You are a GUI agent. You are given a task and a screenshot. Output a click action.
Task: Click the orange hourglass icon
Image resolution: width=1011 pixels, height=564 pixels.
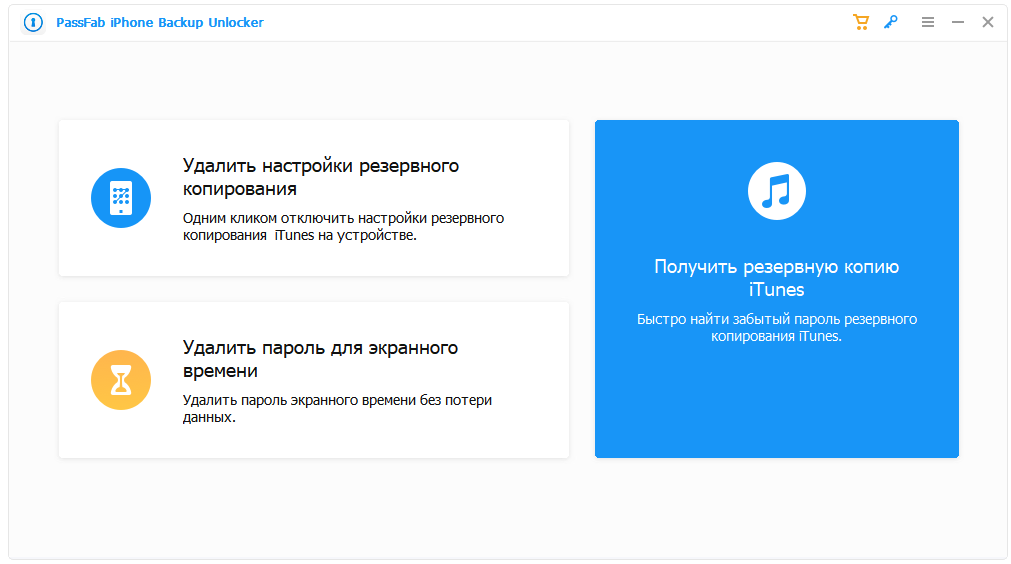(x=121, y=380)
